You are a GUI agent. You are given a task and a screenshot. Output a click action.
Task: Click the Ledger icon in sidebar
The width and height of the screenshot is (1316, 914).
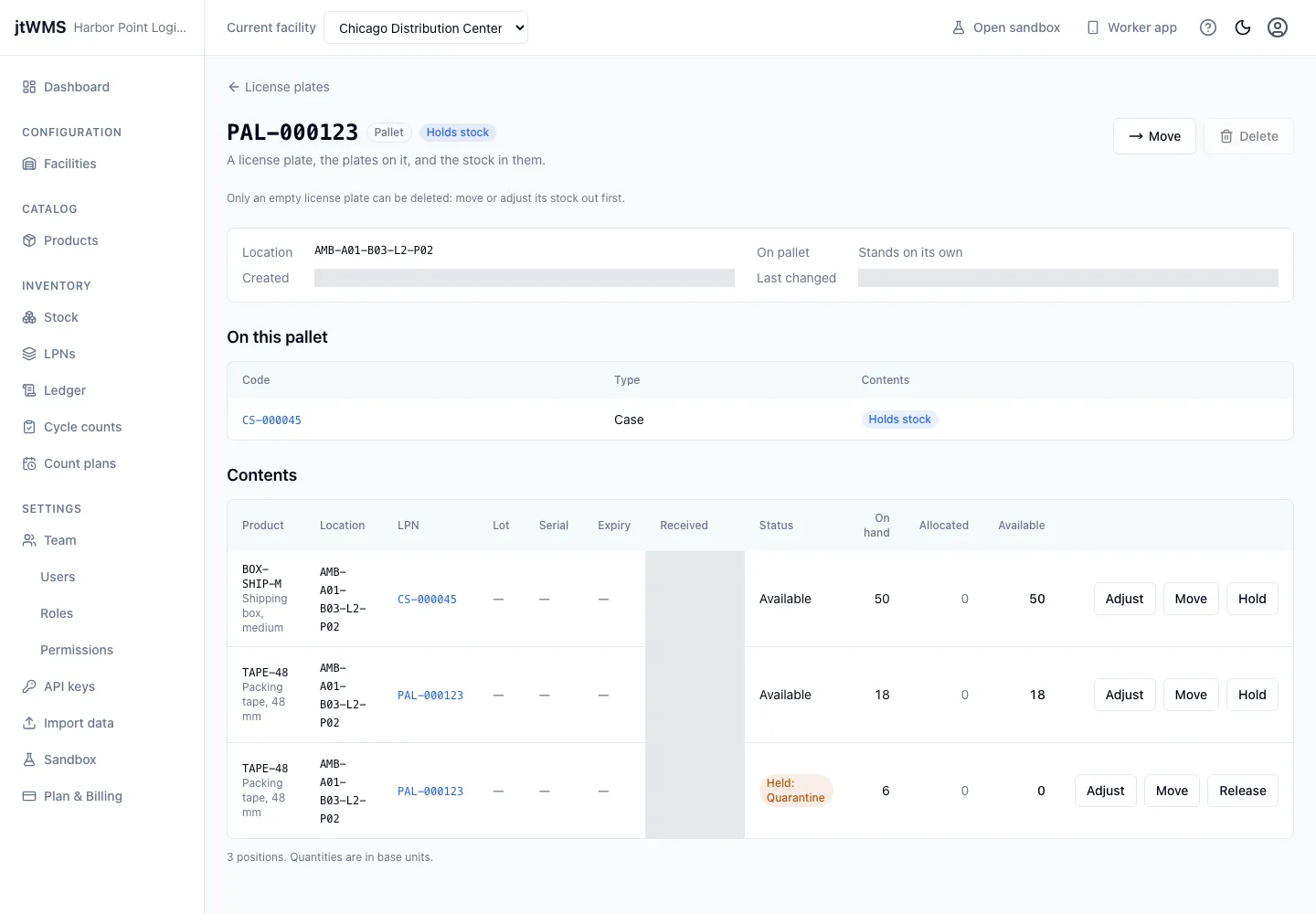click(x=29, y=390)
